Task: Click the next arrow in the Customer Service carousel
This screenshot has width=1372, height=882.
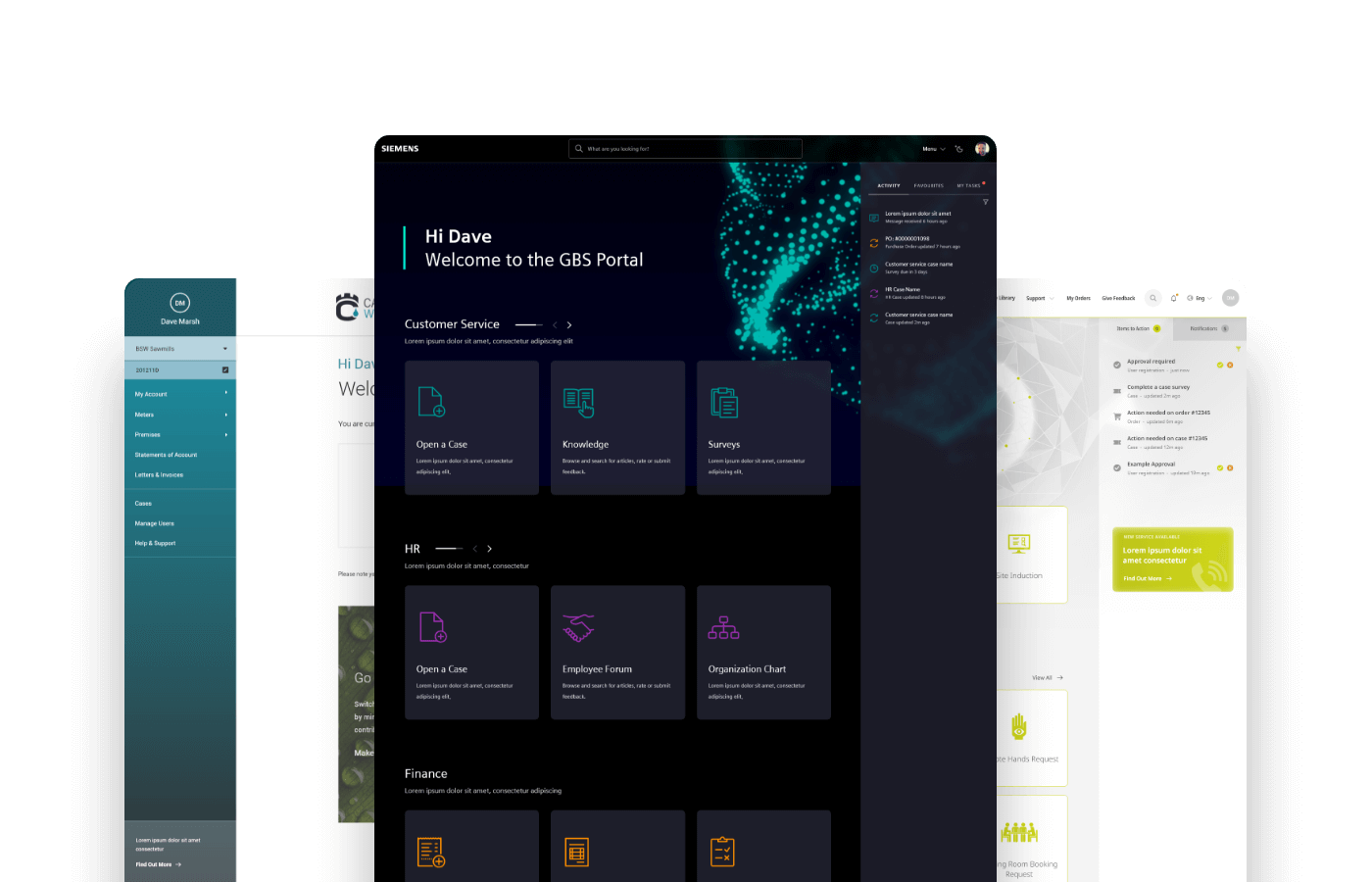Action: coord(569,324)
